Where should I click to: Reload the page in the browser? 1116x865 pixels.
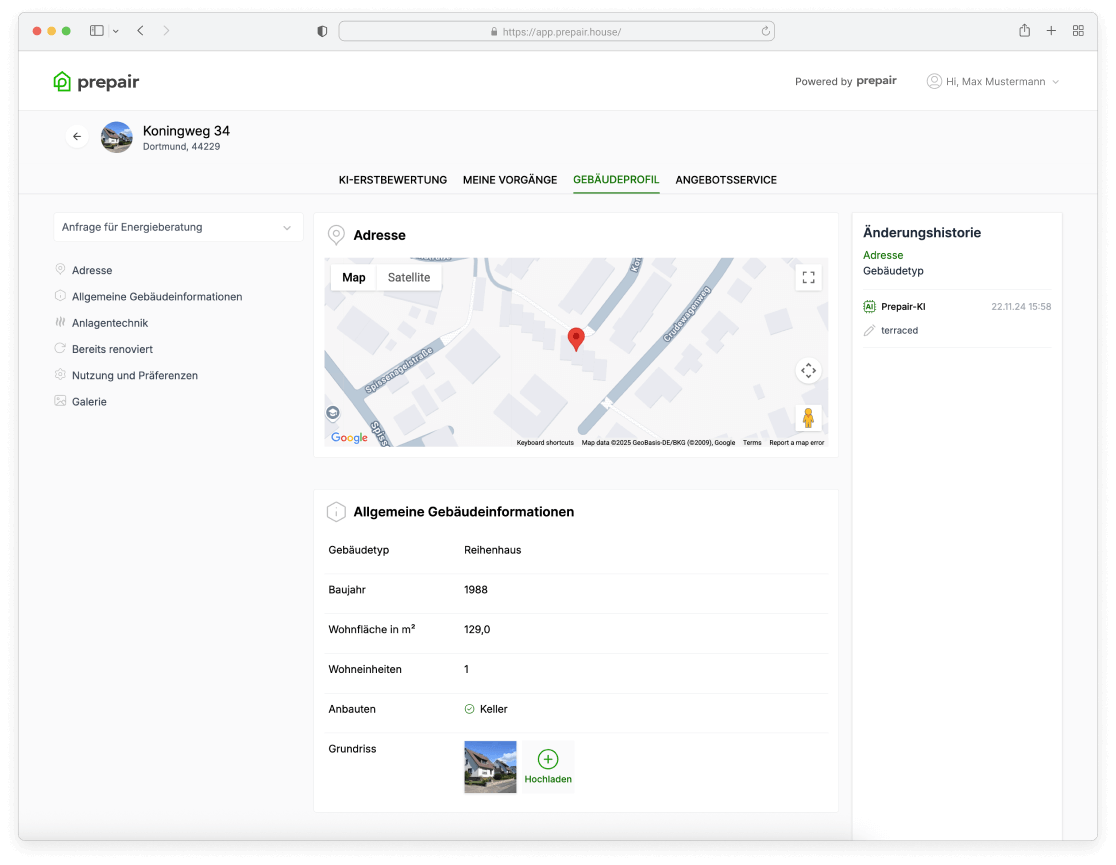(765, 31)
